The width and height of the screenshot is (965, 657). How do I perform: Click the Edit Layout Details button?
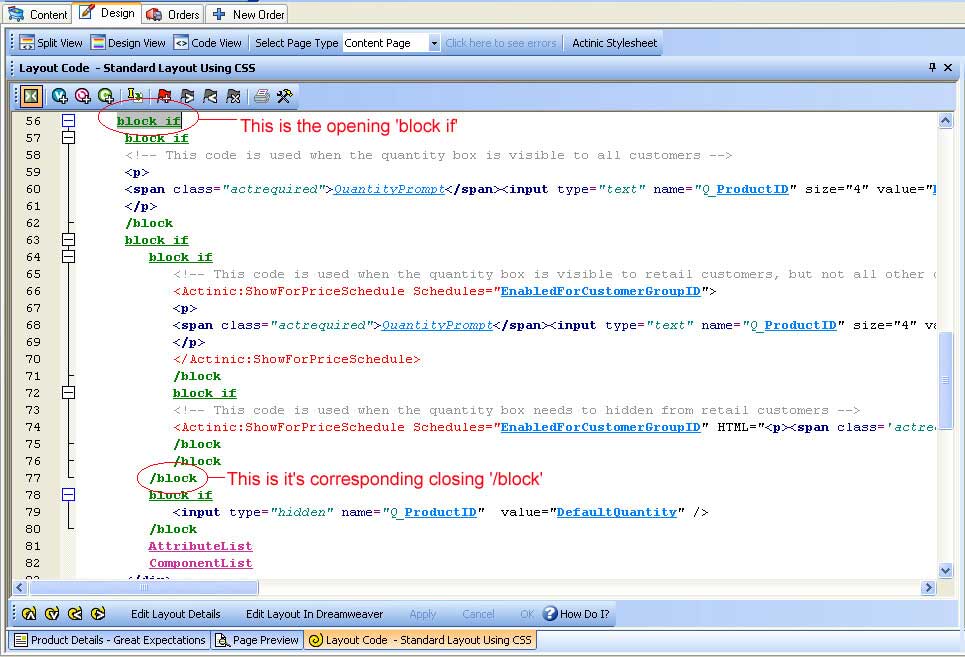coord(176,614)
